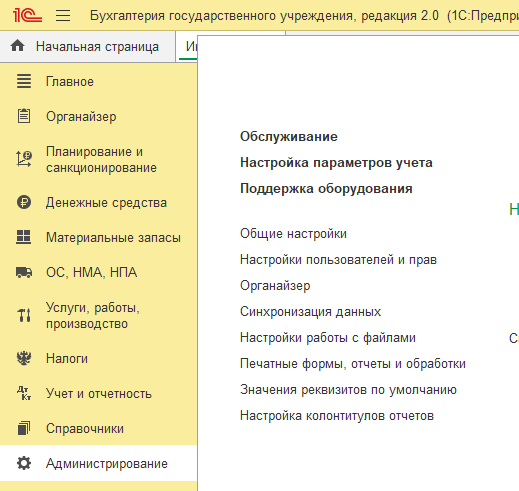Click the Справочники documents icon

pos(24,428)
